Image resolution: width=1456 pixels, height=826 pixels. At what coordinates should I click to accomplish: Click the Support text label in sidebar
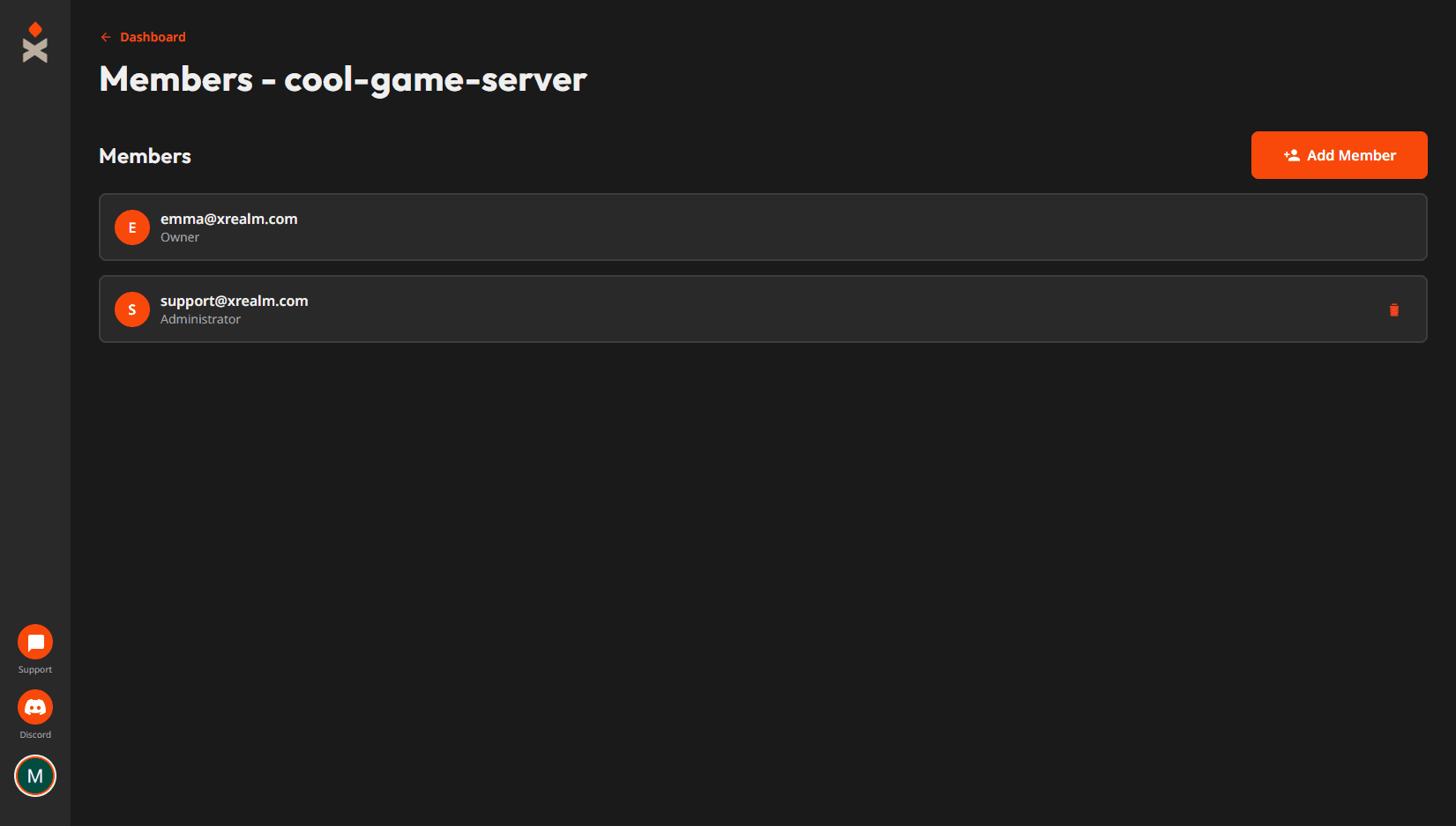[x=35, y=670]
